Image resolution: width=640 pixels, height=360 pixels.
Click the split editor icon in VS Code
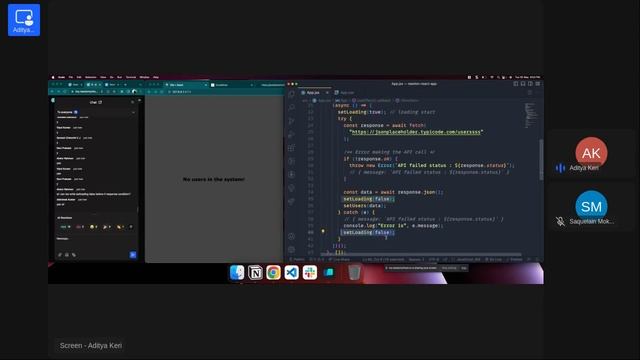[x=530, y=93]
